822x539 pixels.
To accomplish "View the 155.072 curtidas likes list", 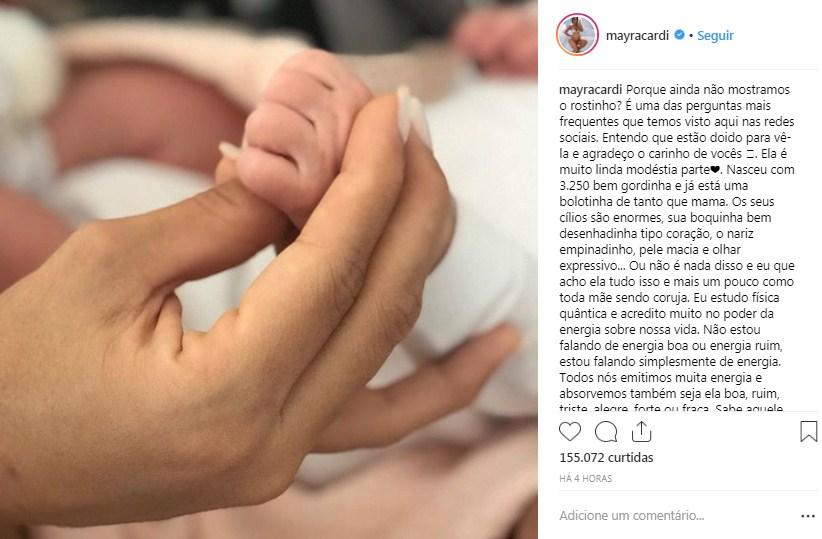I will click(607, 458).
